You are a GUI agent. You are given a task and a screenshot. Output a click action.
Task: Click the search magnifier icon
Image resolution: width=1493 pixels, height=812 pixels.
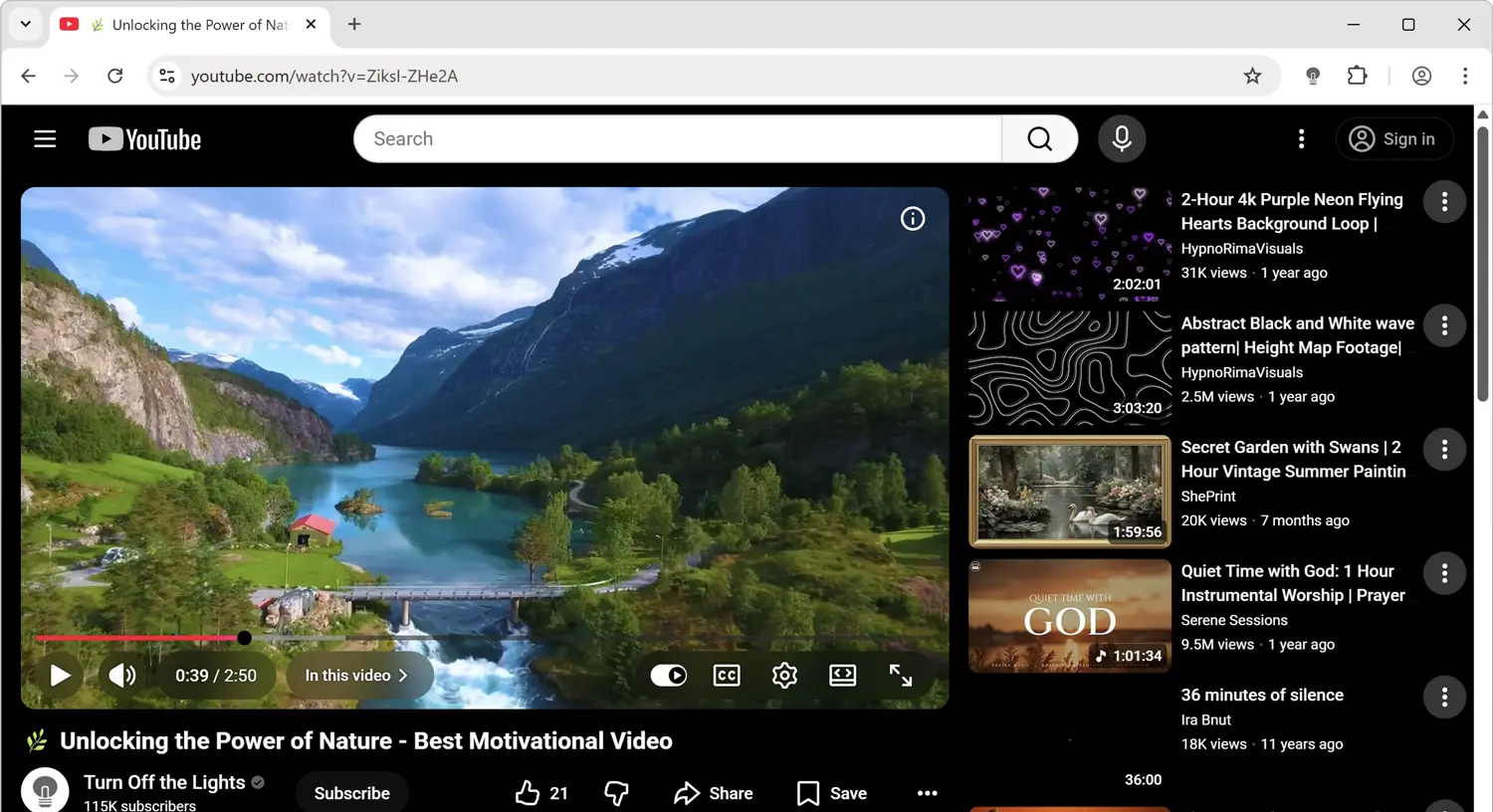(1038, 138)
